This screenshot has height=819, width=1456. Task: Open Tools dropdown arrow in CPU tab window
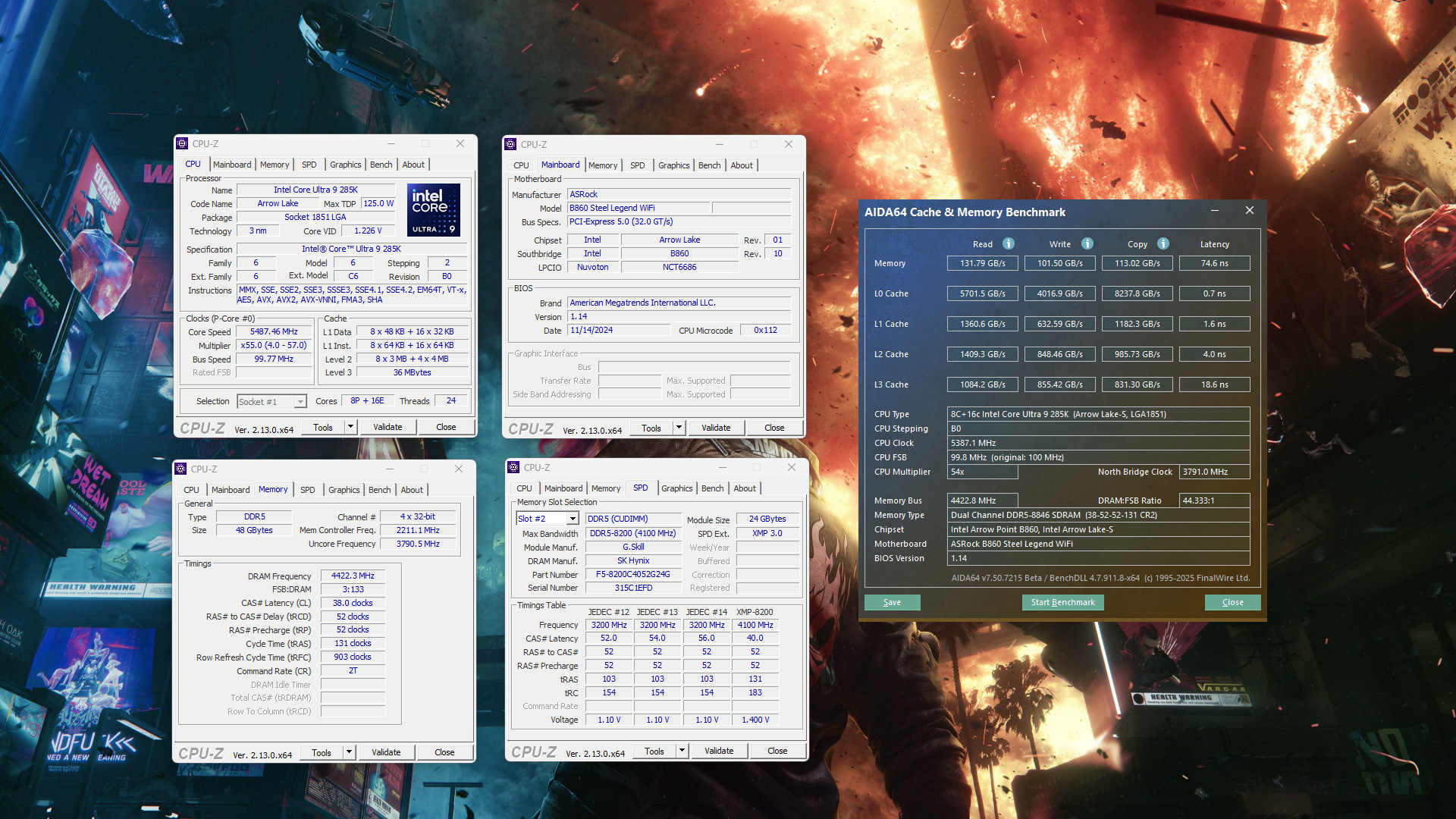tap(350, 427)
